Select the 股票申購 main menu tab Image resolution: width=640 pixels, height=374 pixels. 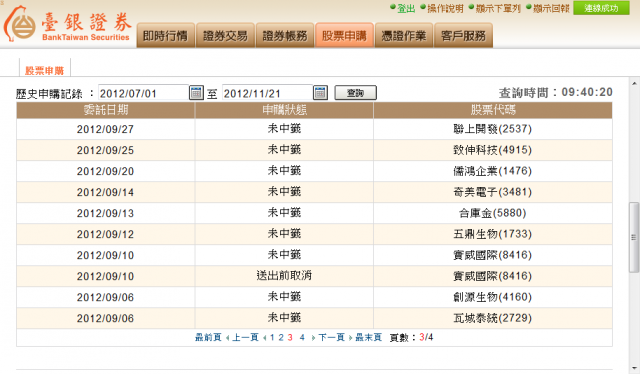(x=344, y=36)
